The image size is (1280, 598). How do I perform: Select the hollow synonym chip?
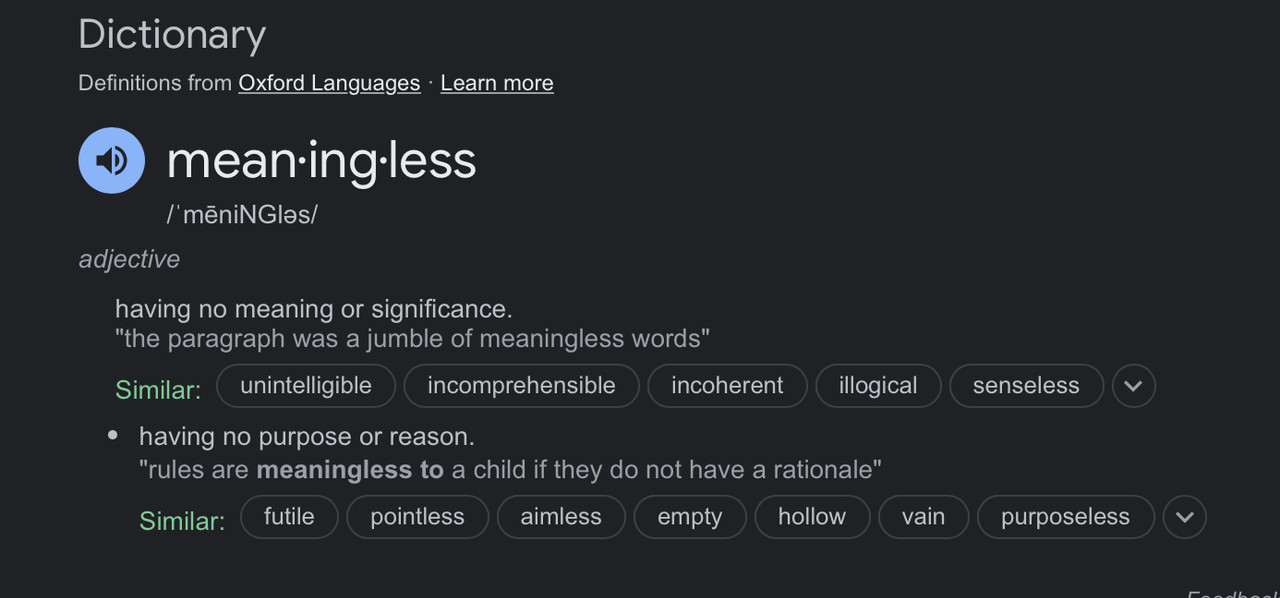click(812, 517)
